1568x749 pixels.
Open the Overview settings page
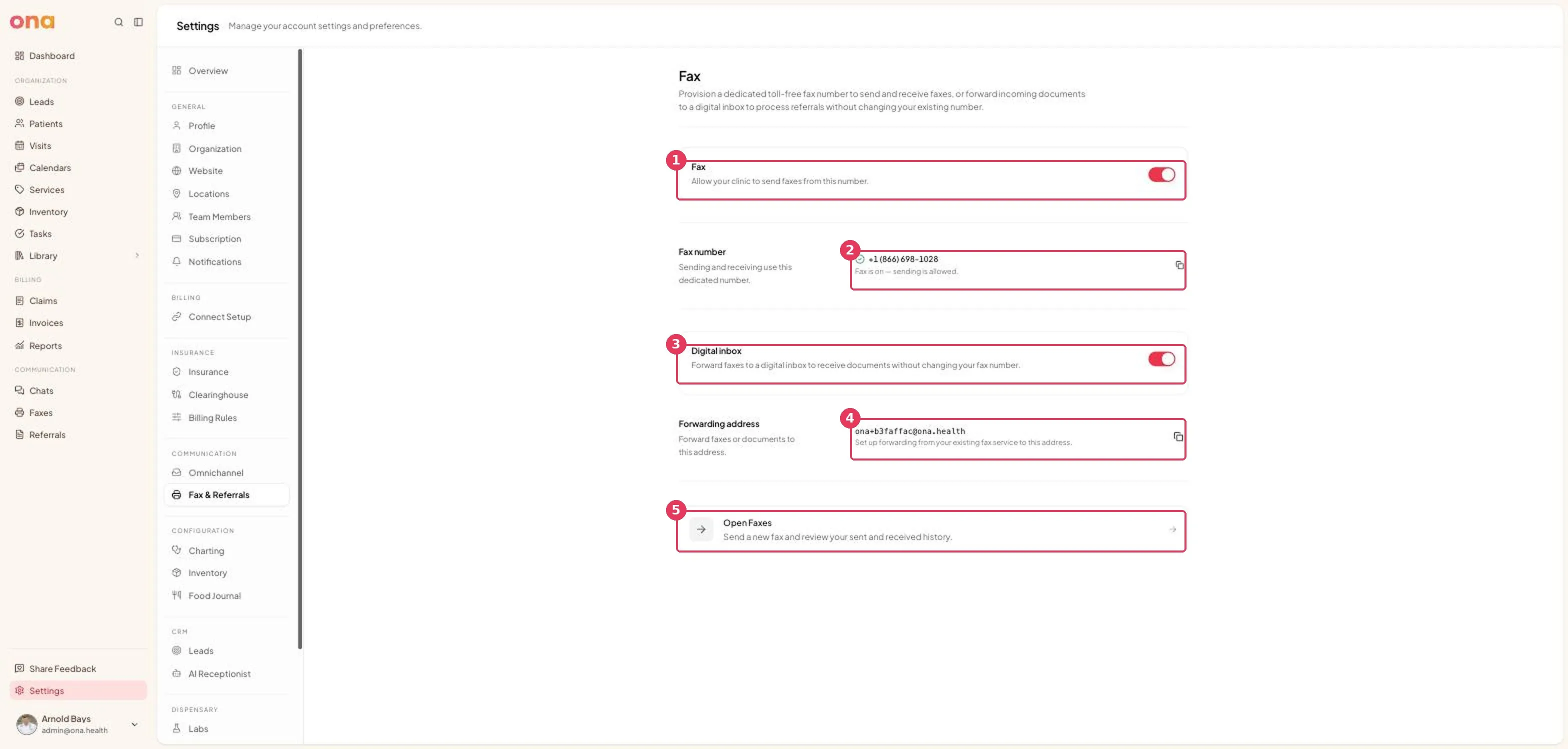[226, 70]
